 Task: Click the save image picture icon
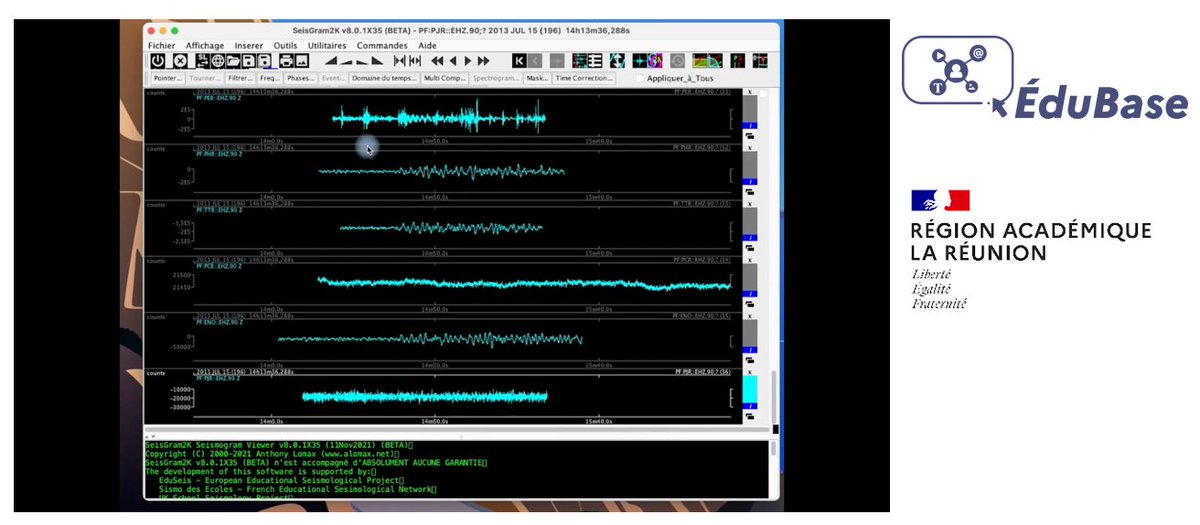[x=302, y=61]
